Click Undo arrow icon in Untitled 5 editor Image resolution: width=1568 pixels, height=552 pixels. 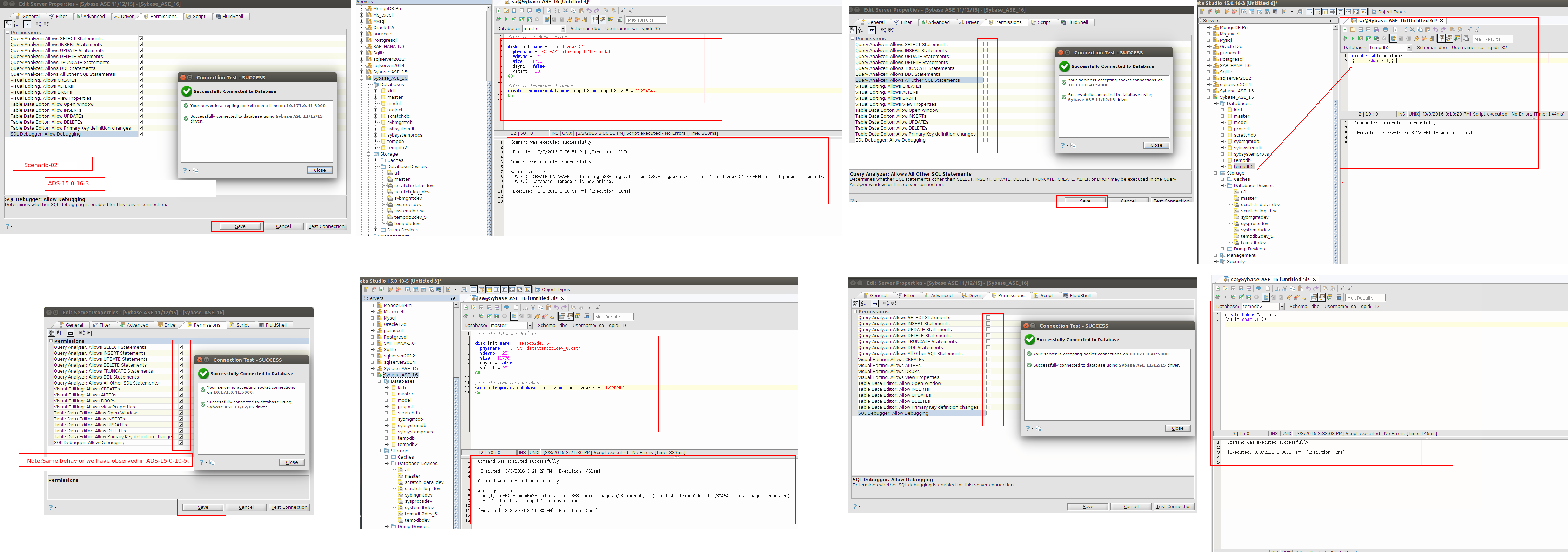coord(1308,288)
